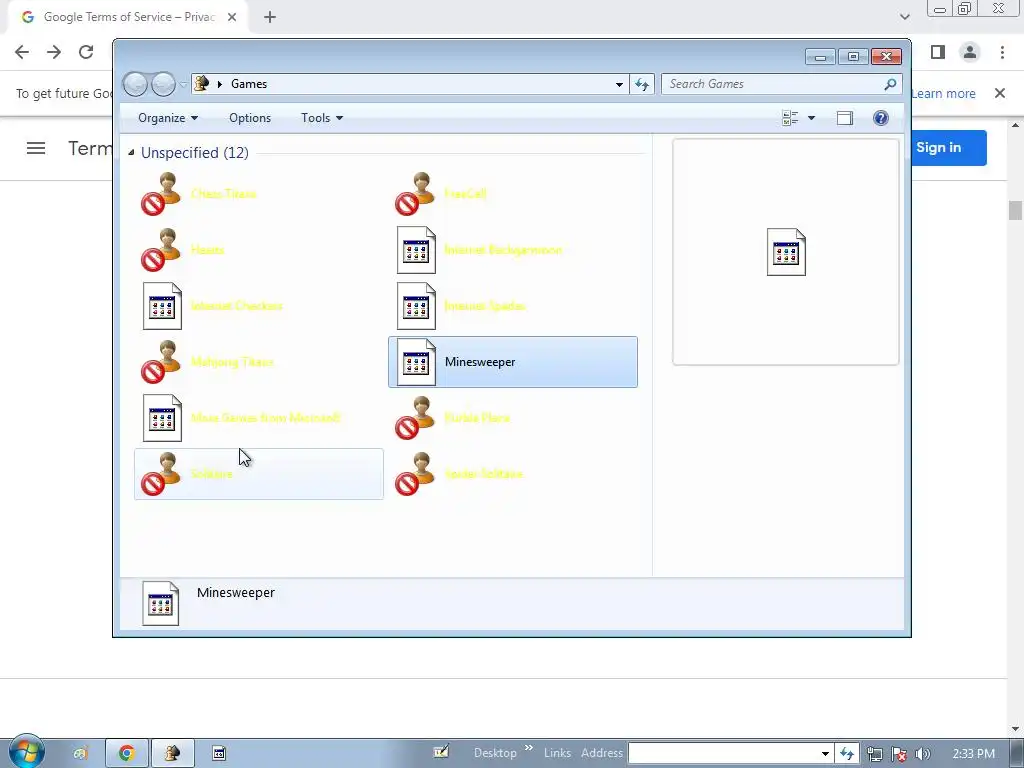Select the Spider Solitaire blocked icon

[x=415, y=474]
